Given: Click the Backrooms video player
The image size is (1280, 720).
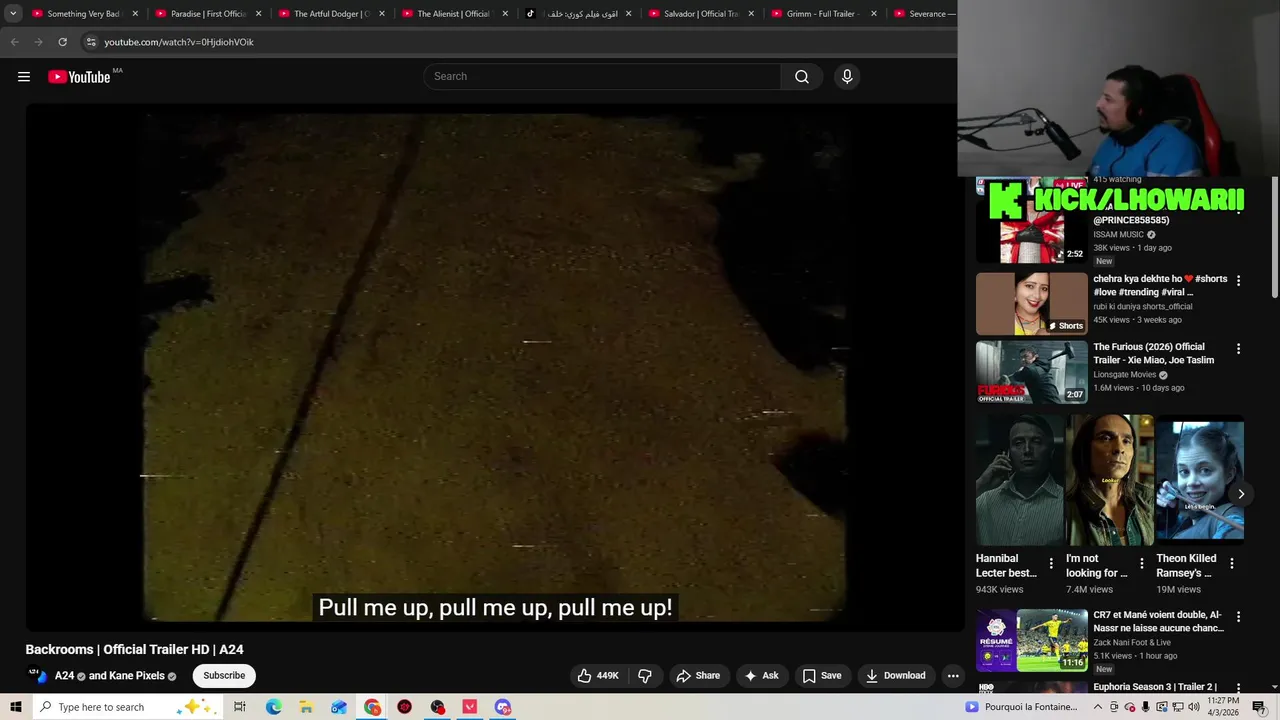Looking at the screenshot, I should click(x=495, y=368).
